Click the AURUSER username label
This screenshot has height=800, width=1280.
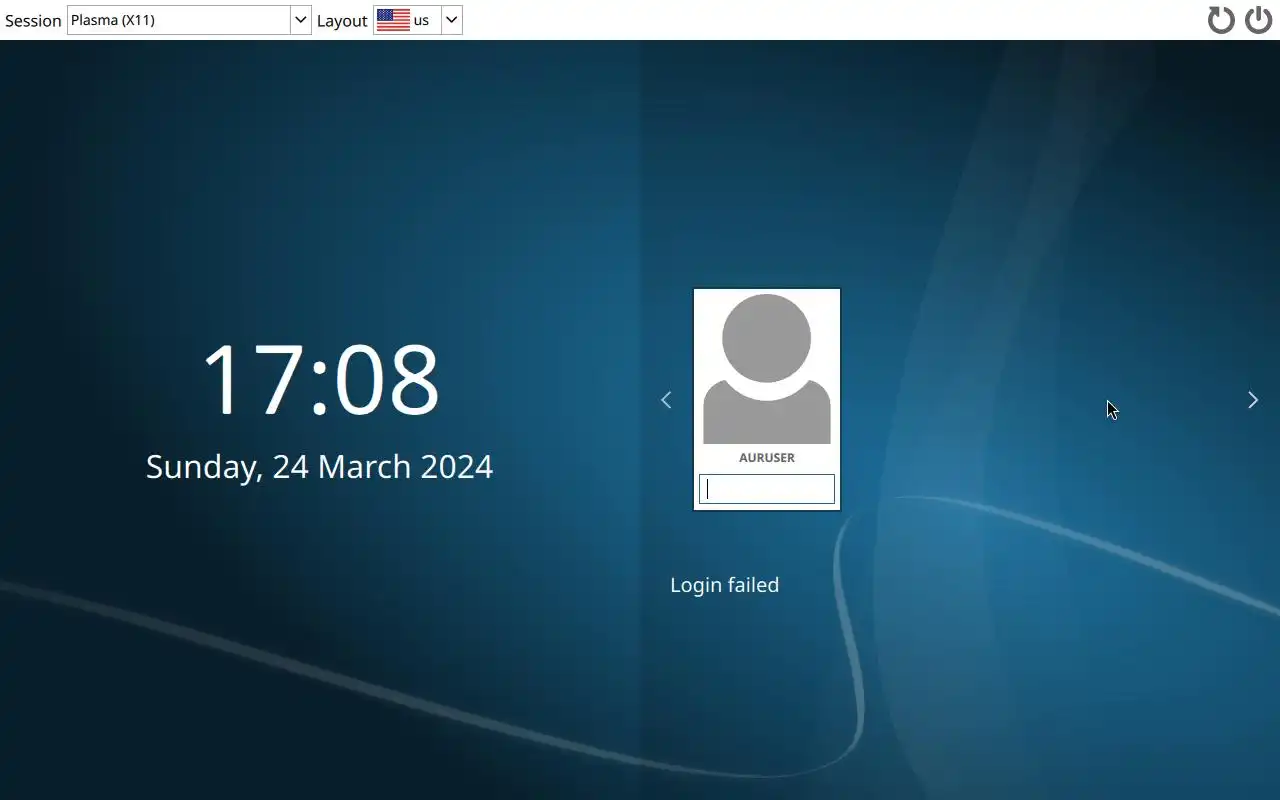coord(767,458)
